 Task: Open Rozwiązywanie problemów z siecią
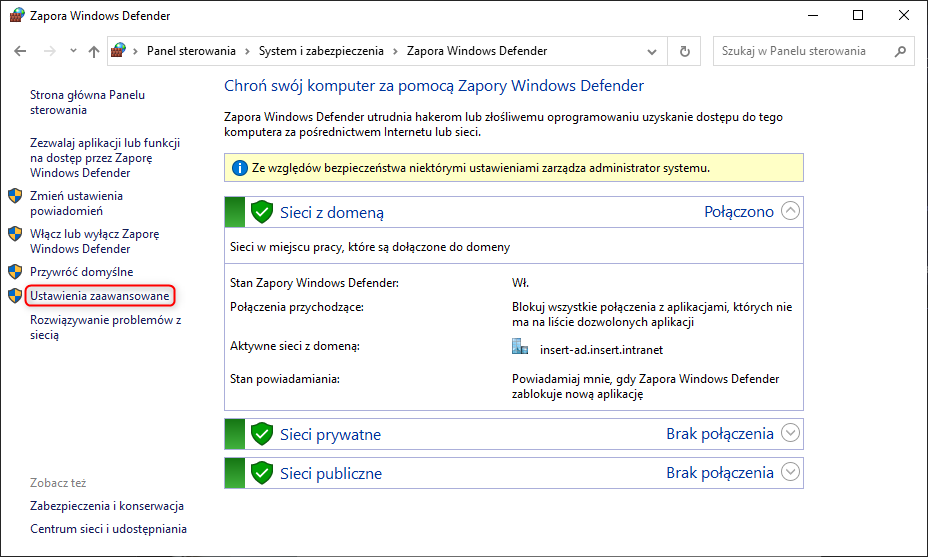pos(105,327)
